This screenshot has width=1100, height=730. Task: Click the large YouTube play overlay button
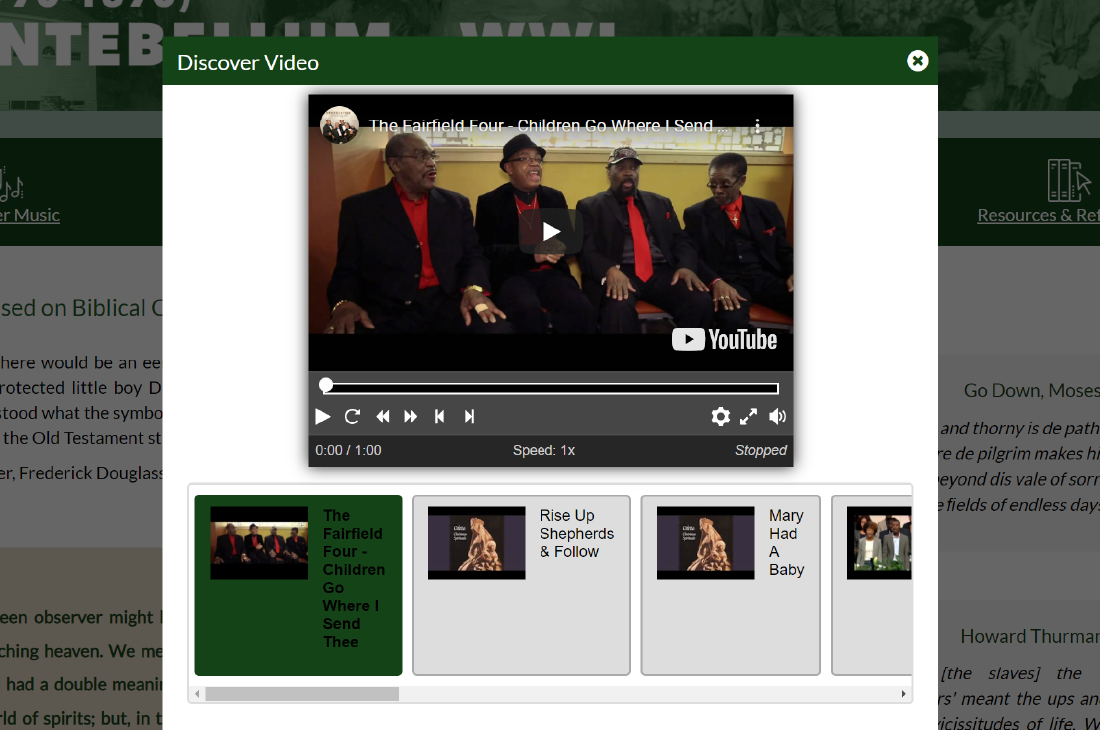(x=551, y=232)
